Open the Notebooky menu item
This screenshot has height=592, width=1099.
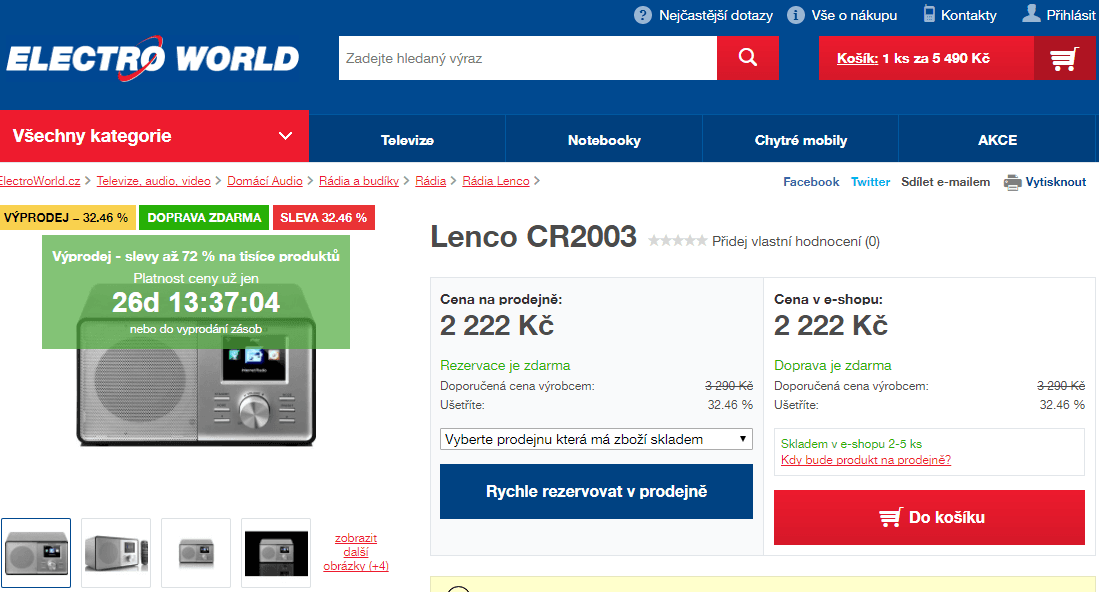click(604, 140)
